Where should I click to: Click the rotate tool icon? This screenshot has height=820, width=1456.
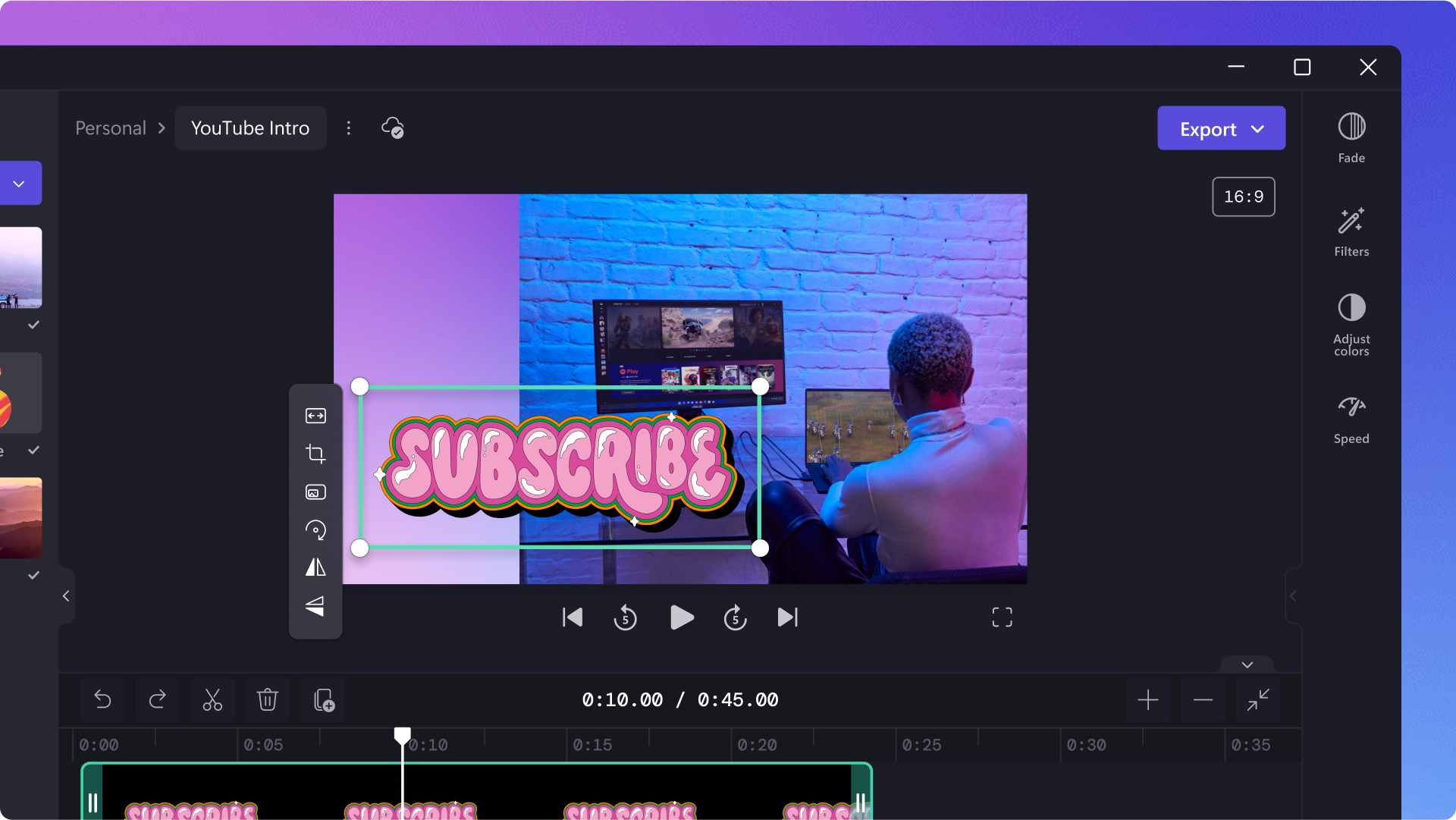tap(316, 529)
